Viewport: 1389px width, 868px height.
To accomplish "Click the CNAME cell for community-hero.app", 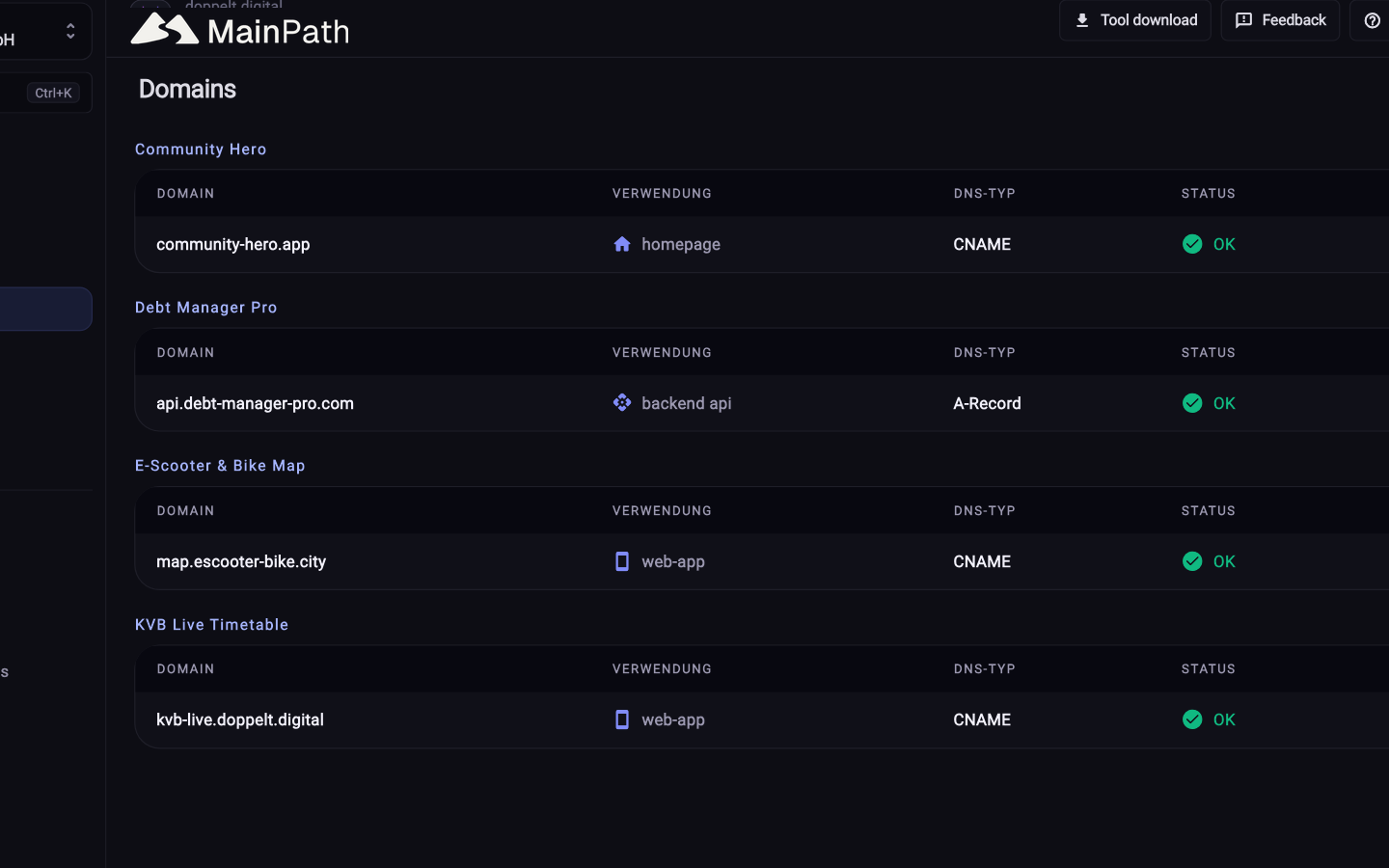I will click(982, 244).
